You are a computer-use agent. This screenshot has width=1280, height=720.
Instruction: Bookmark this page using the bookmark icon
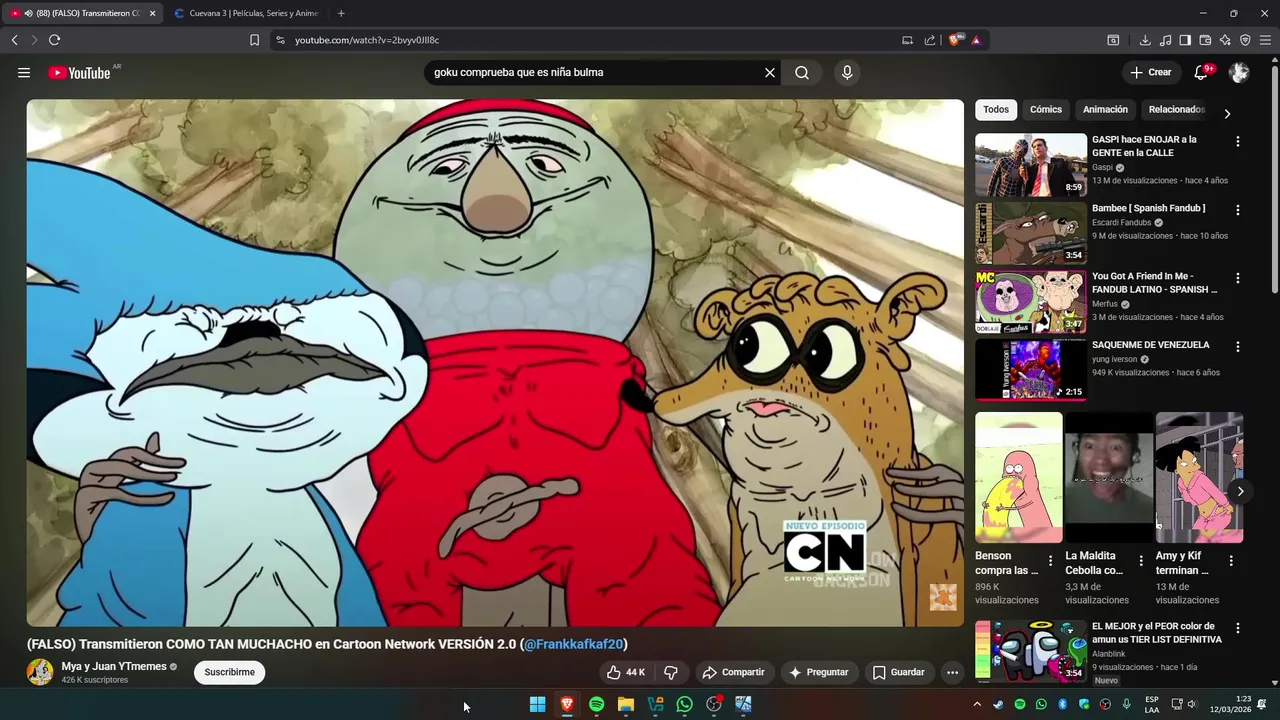254,40
